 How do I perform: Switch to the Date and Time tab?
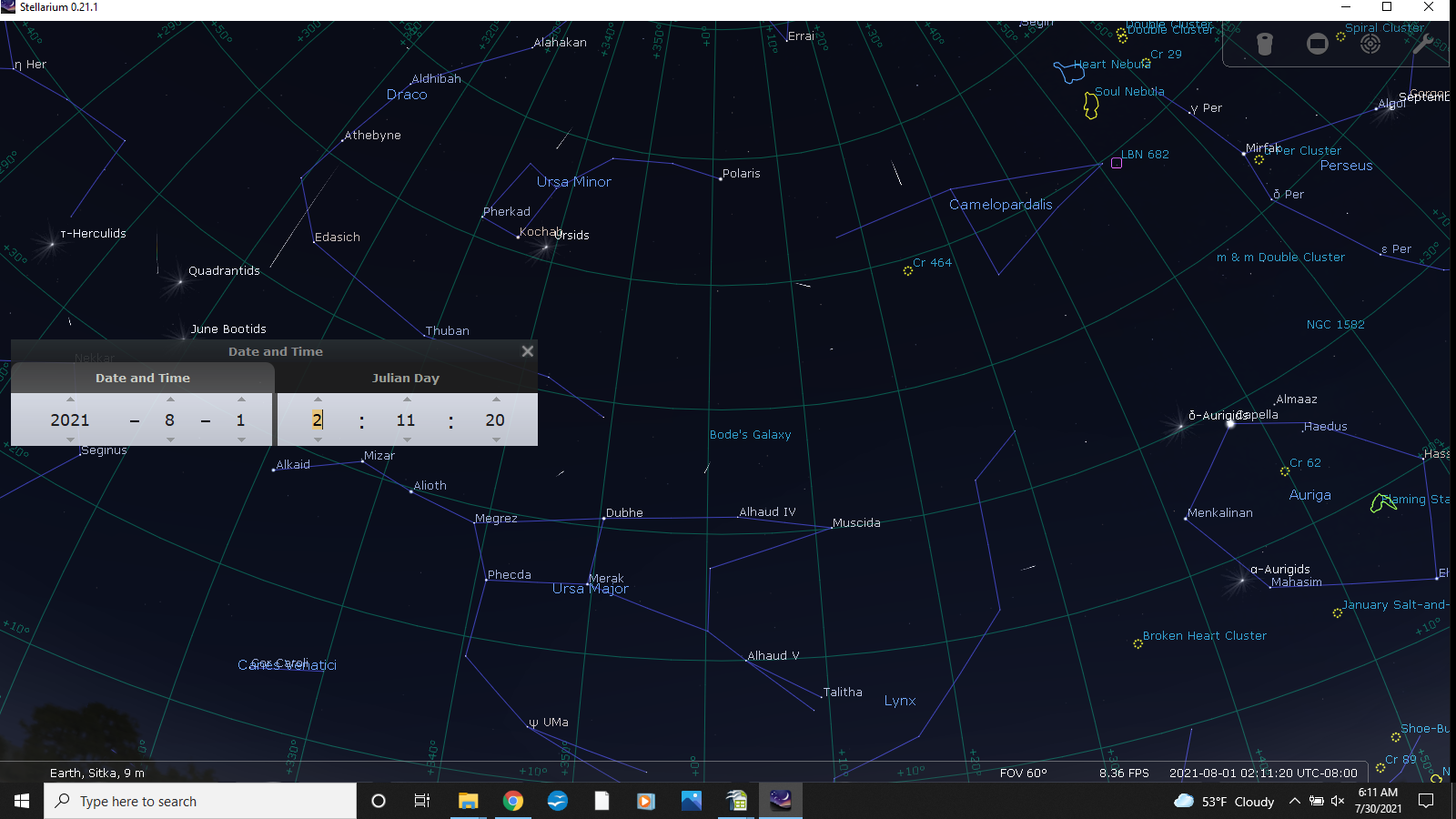[x=142, y=378]
